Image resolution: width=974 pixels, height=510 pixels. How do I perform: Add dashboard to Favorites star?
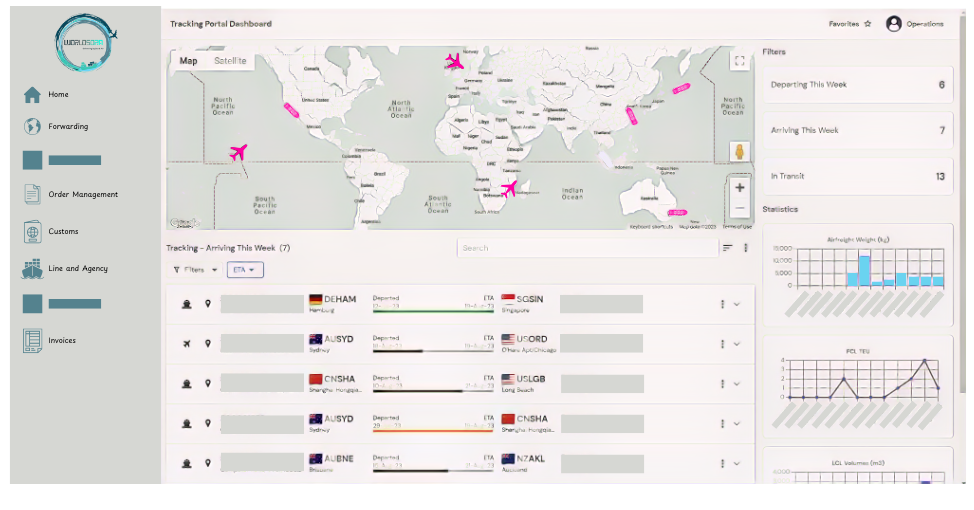coord(867,24)
